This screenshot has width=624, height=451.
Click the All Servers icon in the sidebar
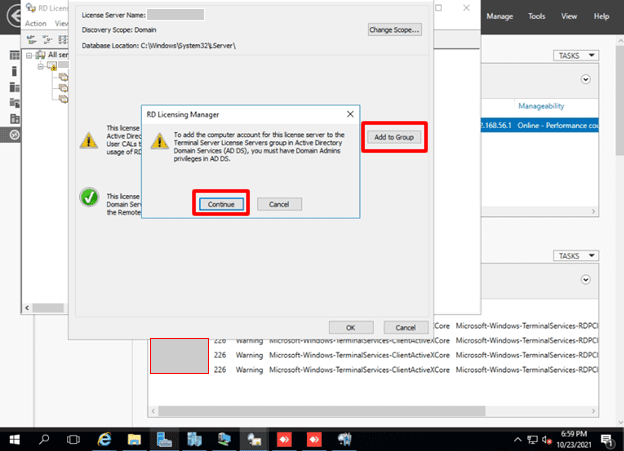pos(14,87)
